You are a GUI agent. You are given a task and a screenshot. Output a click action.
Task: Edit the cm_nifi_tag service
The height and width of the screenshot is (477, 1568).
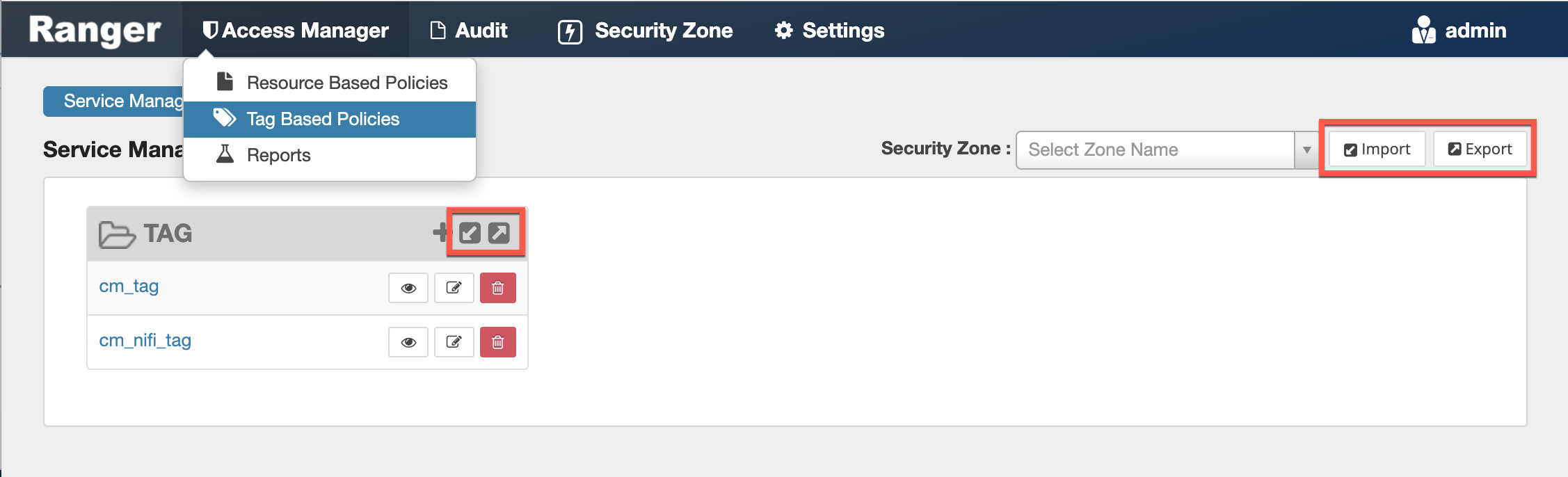pyautogui.click(x=454, y=342)
